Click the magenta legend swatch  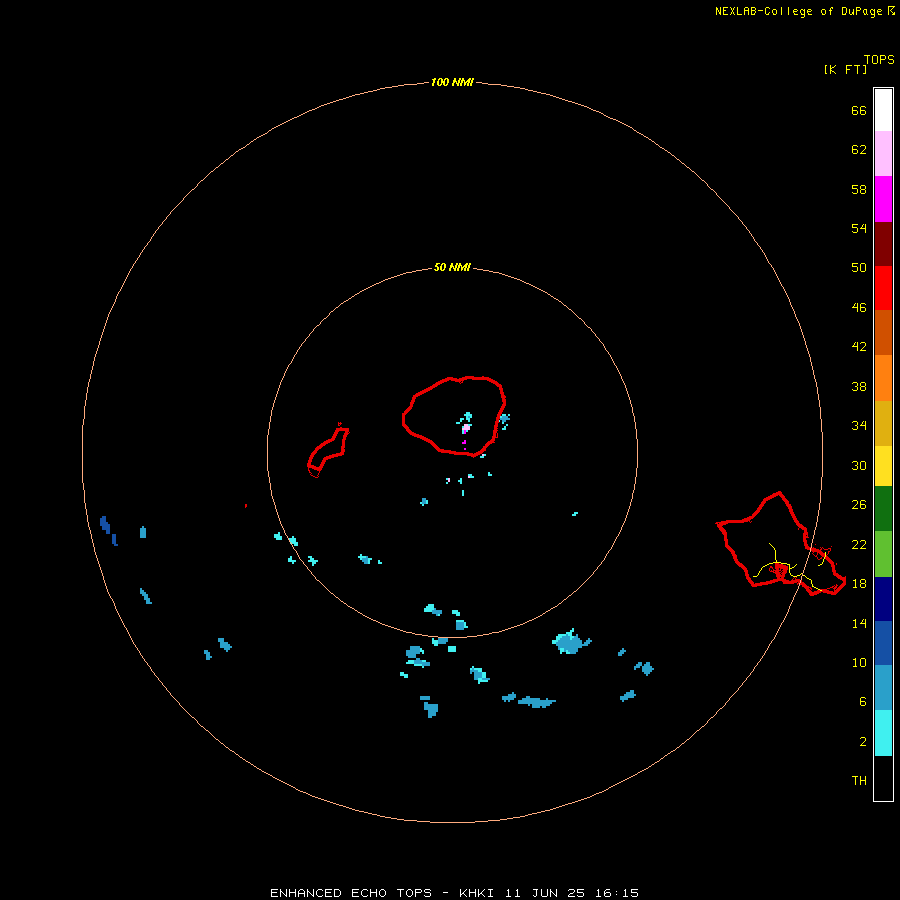pos(883,199)
